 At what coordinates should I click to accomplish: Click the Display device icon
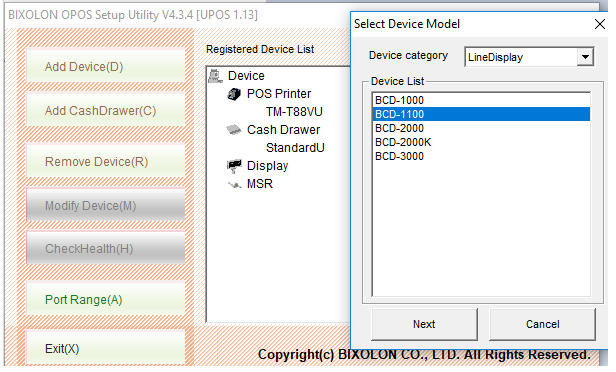(x=234, y=166)
